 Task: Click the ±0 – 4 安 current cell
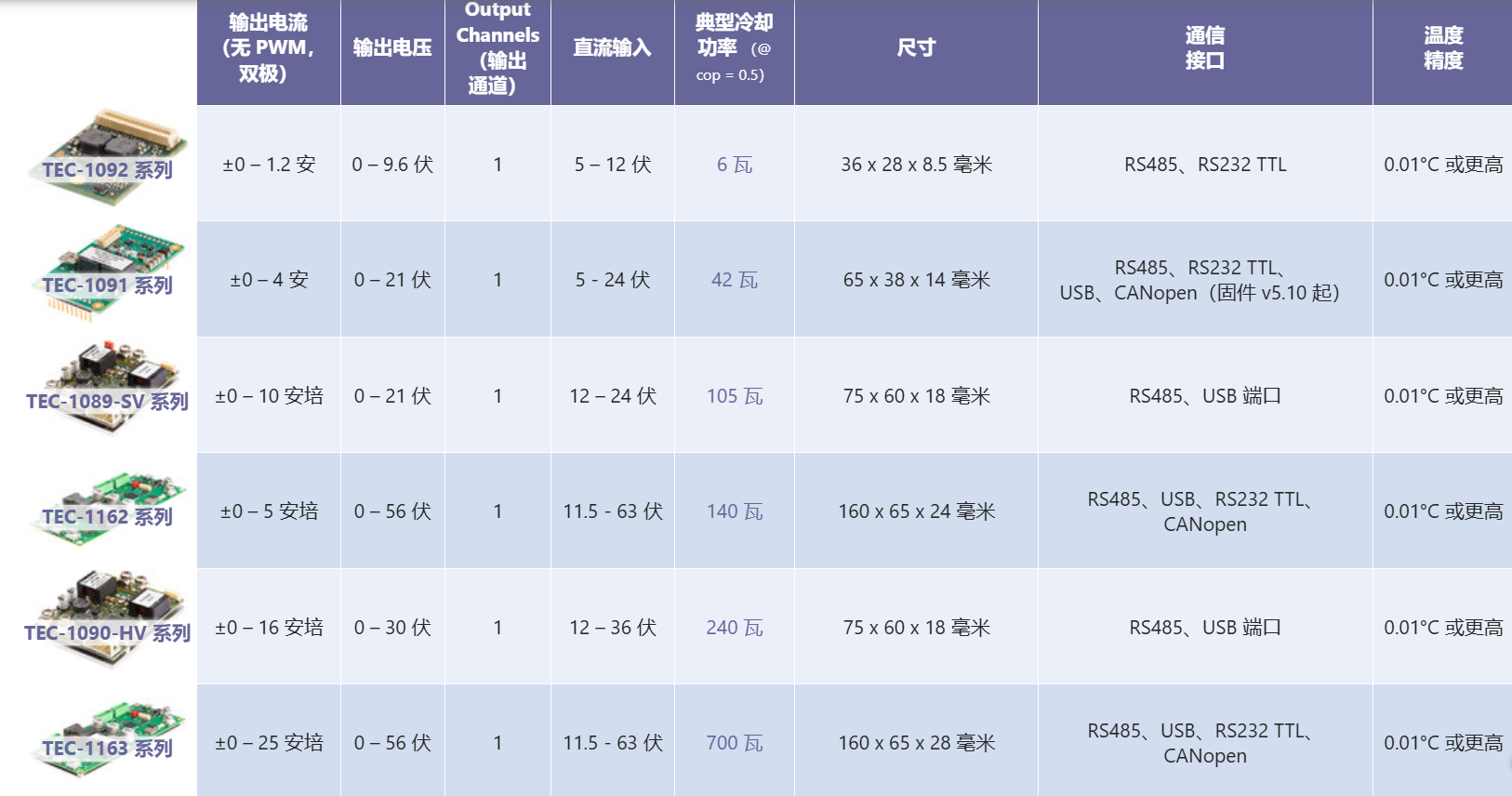(x=269, y=280)
